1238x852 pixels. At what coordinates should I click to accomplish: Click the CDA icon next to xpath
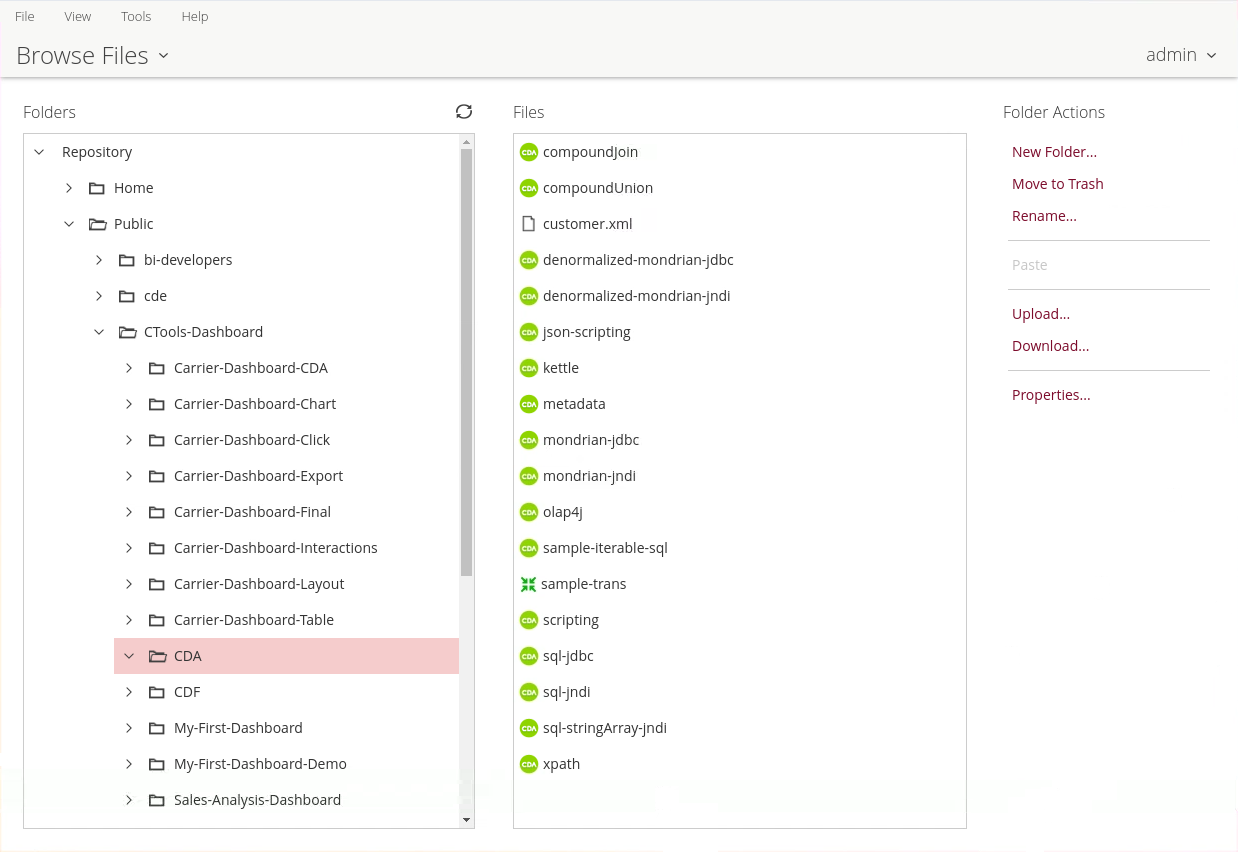click(529, 764)
